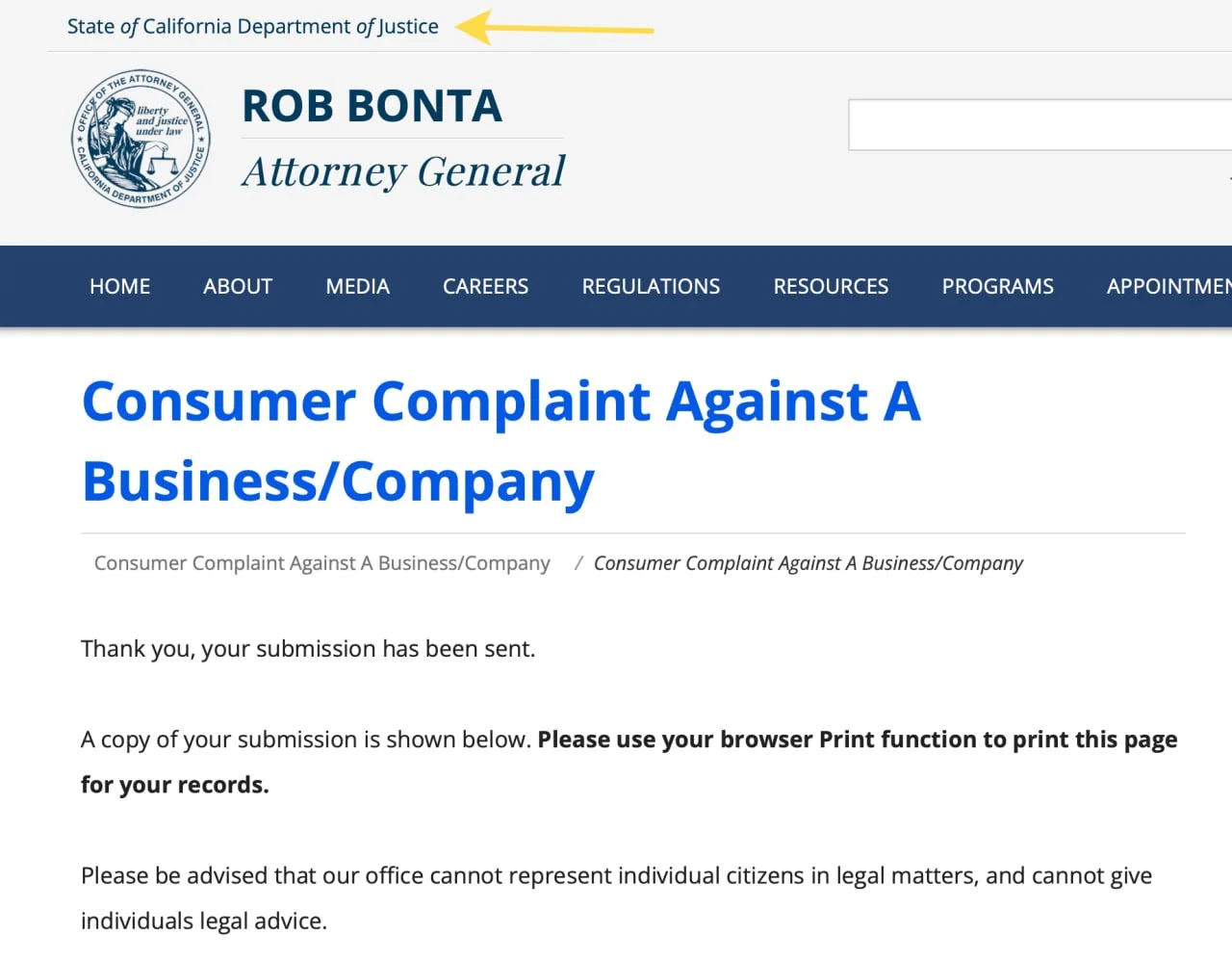Click the blue Consumer Complaint page heading
1232x961 pixels.
click(x=501, y=441)
